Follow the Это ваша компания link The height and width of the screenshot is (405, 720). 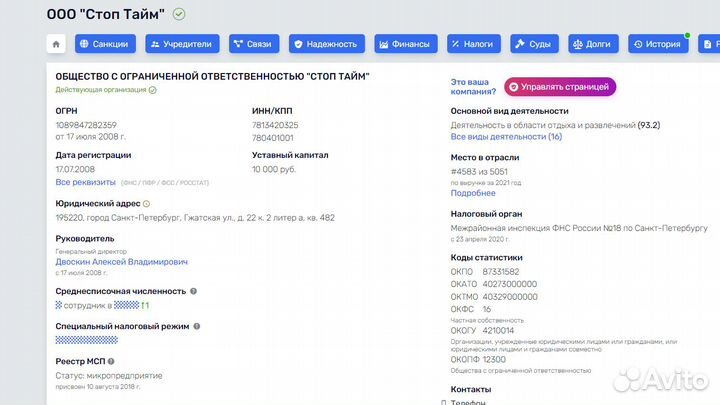(473, 87)
